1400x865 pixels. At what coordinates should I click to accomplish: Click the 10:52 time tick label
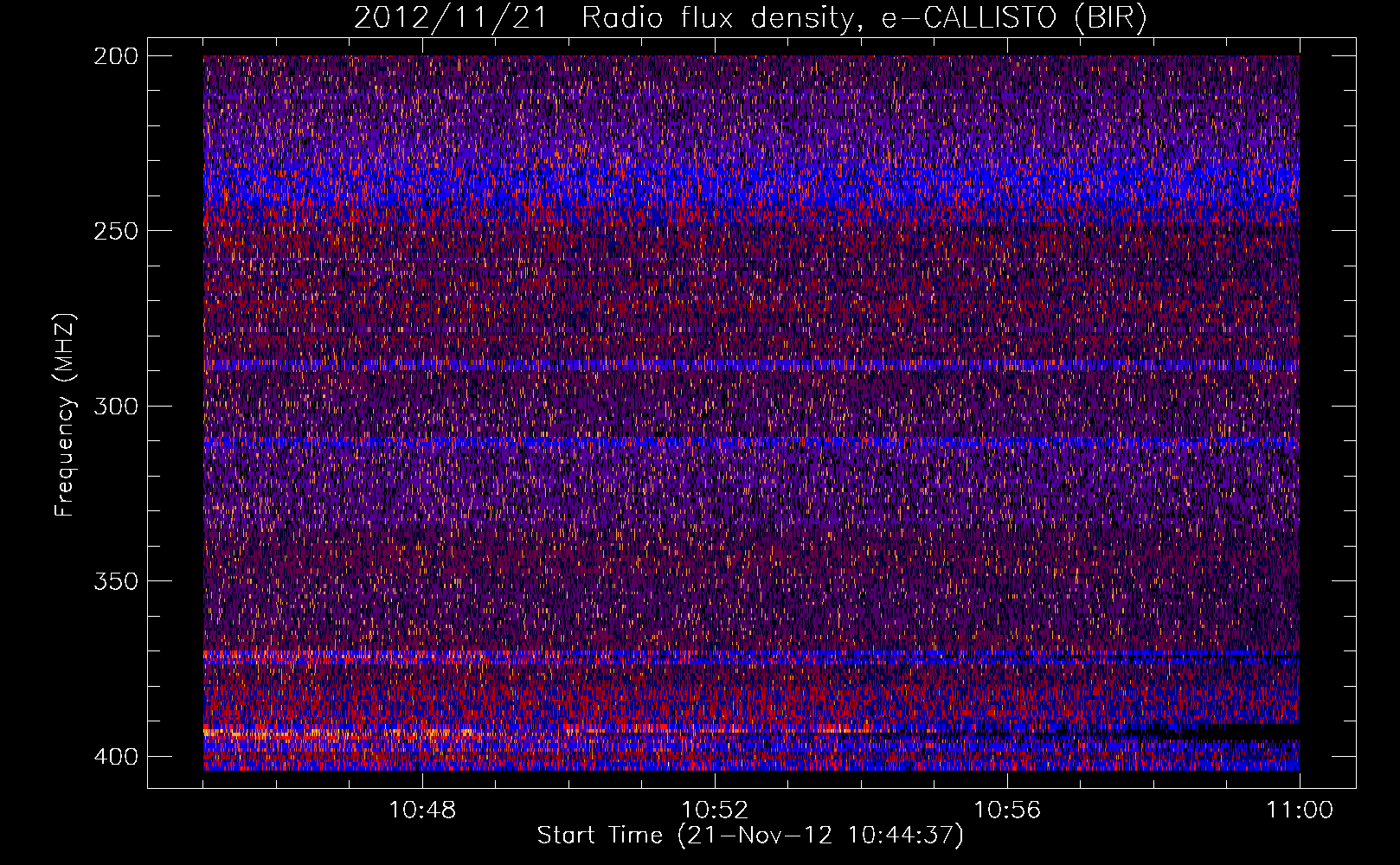(x=715, y=811)
